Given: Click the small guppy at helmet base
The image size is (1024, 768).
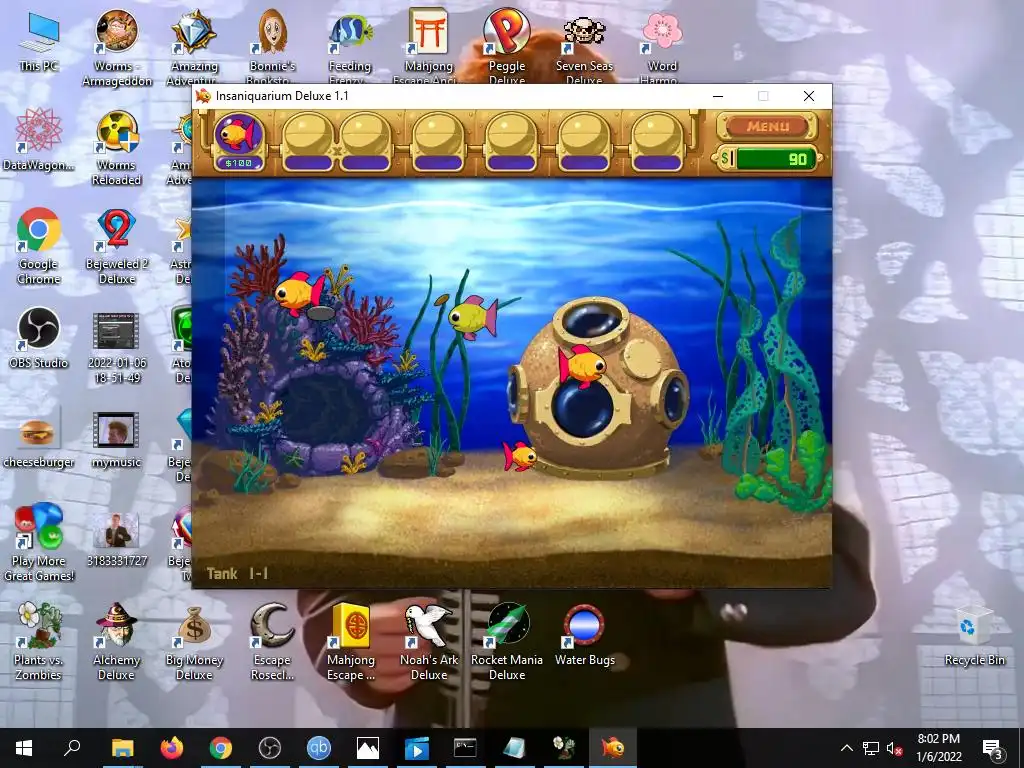Looking at the screenshot, I should [519, 455].
